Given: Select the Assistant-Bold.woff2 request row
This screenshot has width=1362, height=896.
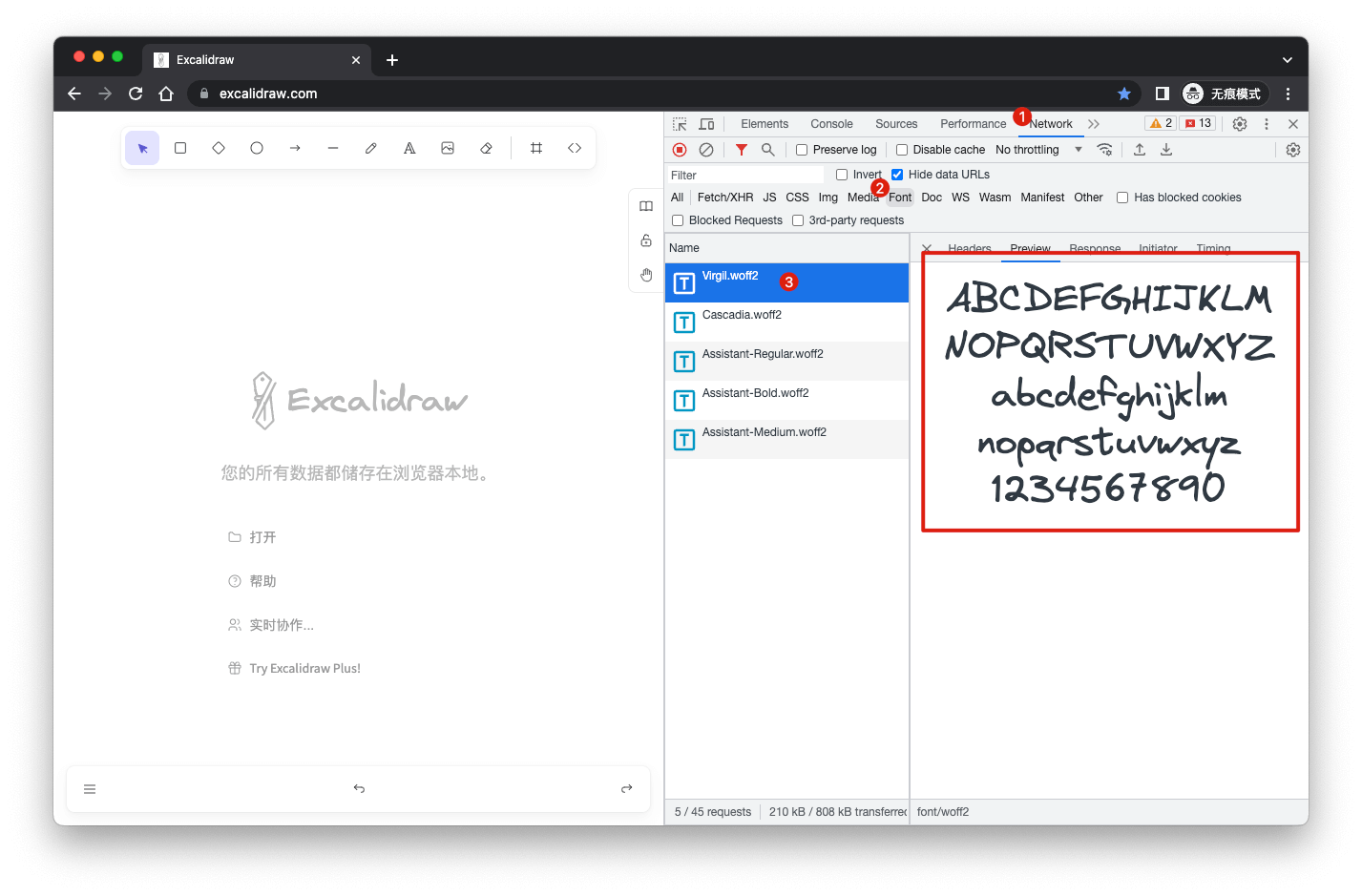Looking at the screenshot, I should (x=786, y=401).
